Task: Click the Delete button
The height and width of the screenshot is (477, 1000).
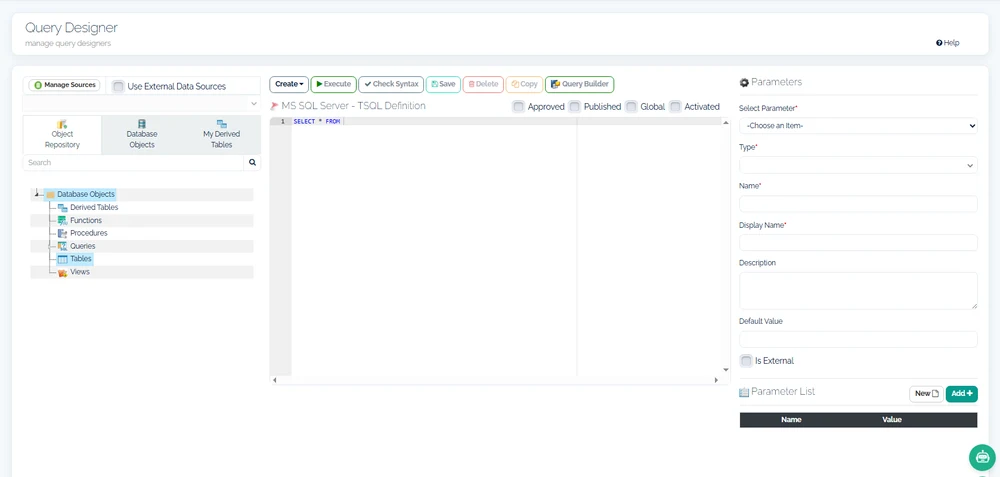Action: coord(483,84)
